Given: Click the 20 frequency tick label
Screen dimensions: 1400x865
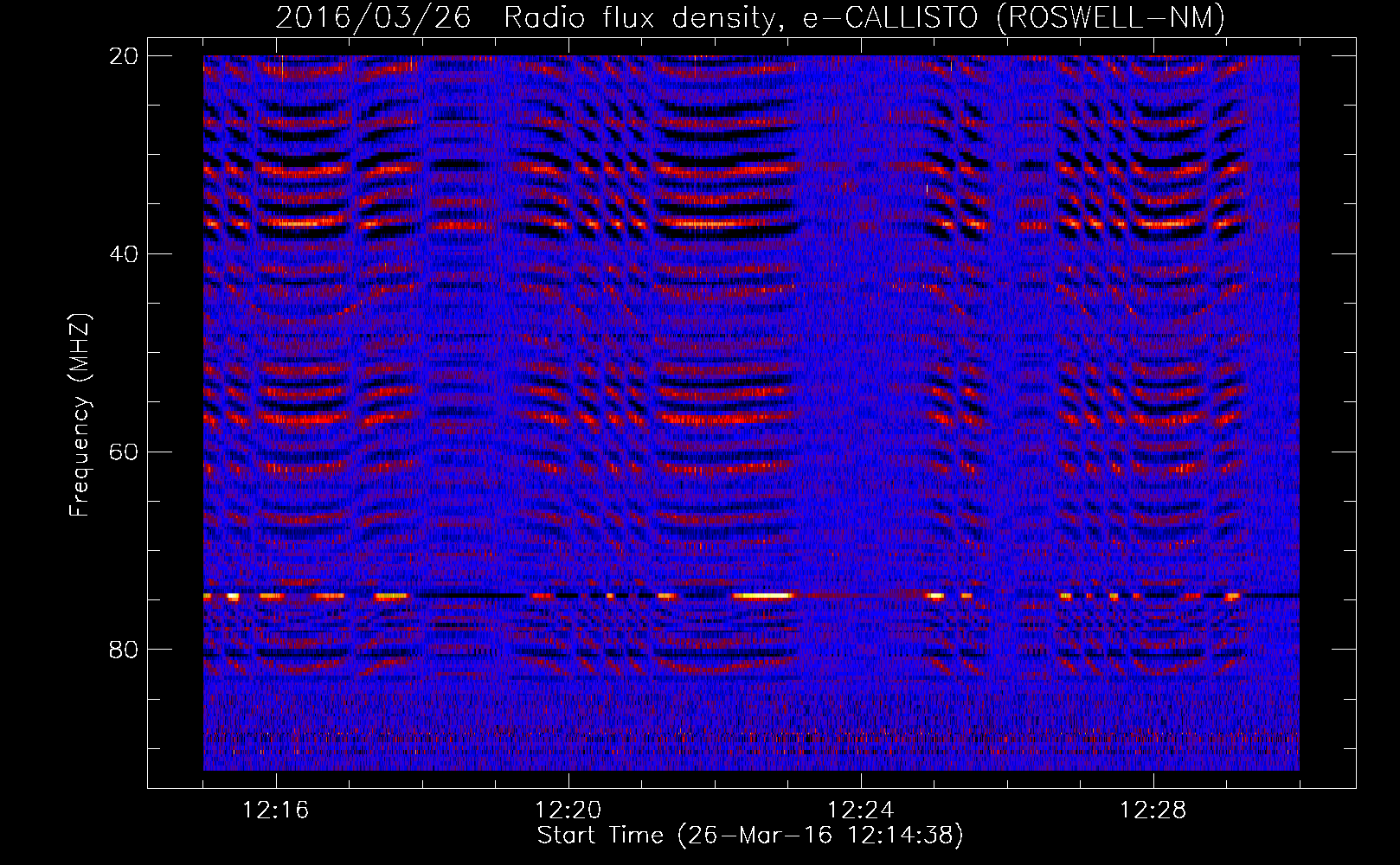Looking at the screenshot, I should click(x=124, y=56).
